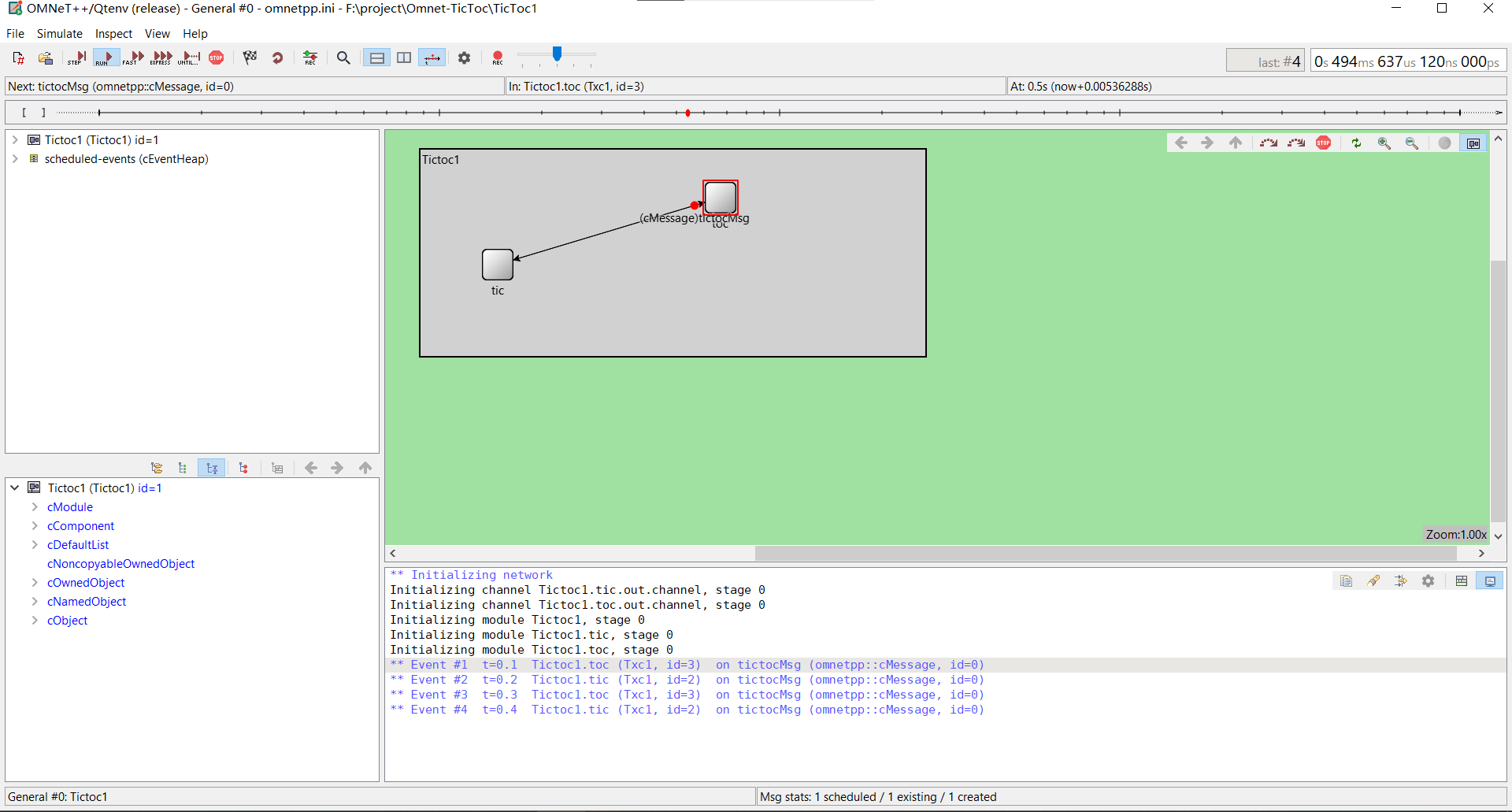Switch to horizontal split layout

377,57
